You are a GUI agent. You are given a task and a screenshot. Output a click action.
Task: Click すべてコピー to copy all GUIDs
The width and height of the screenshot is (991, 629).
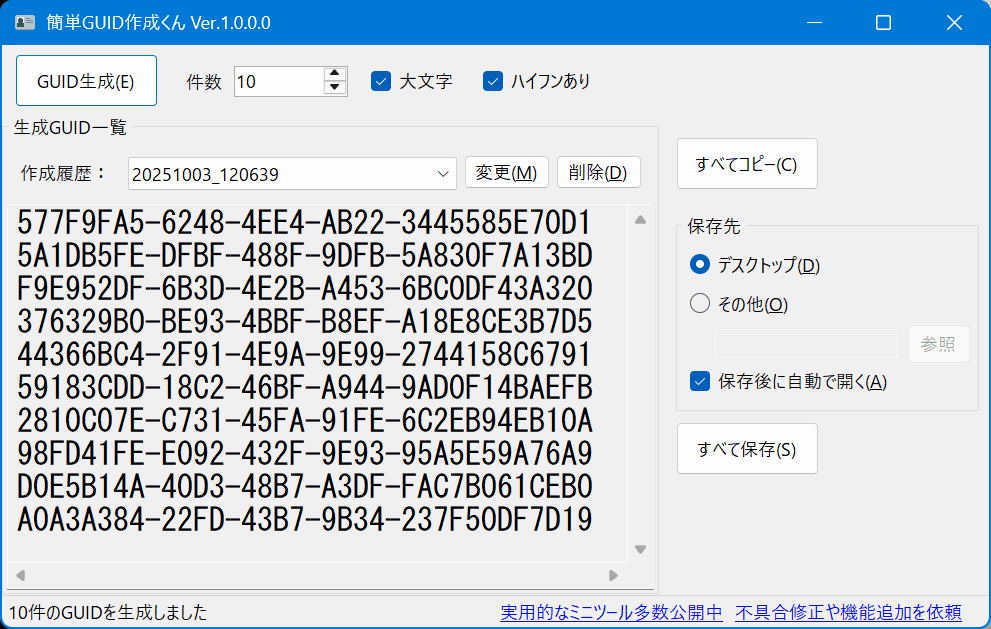746,164
